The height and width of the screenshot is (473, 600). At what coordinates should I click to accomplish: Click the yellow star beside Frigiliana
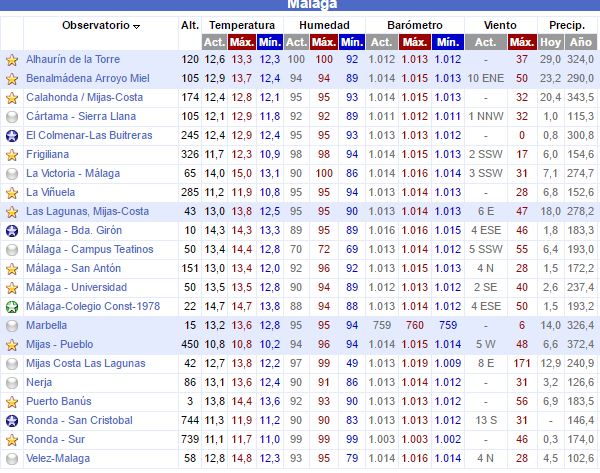click(12, 155)
